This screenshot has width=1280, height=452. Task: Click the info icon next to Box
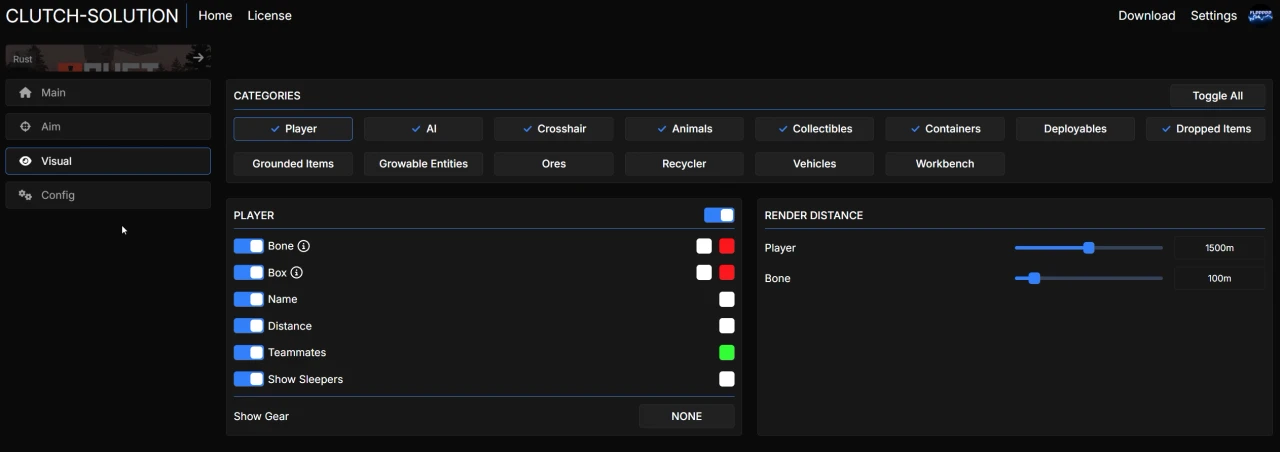point(297,273)
